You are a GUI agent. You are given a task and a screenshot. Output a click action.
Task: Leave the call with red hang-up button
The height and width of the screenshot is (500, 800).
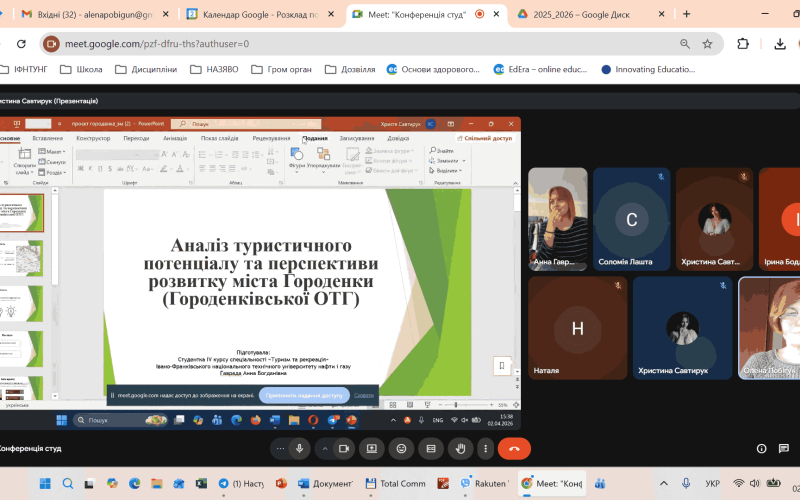(x=514, y=448)
